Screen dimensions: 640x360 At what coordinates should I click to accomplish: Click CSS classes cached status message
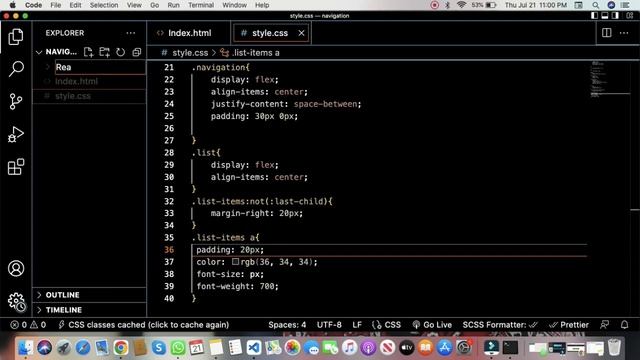click(144, 325)
